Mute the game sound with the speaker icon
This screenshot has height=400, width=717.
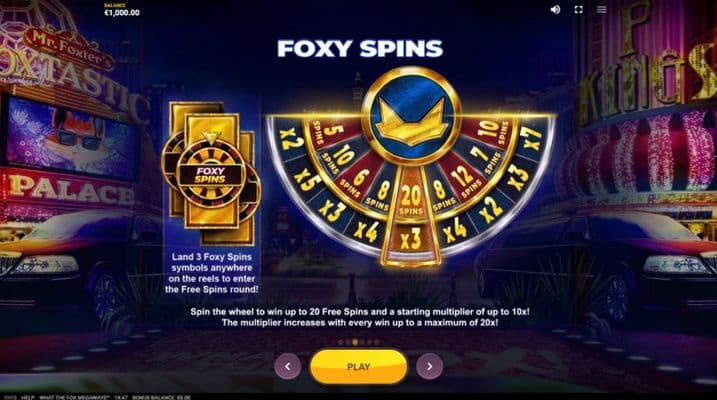555,10
